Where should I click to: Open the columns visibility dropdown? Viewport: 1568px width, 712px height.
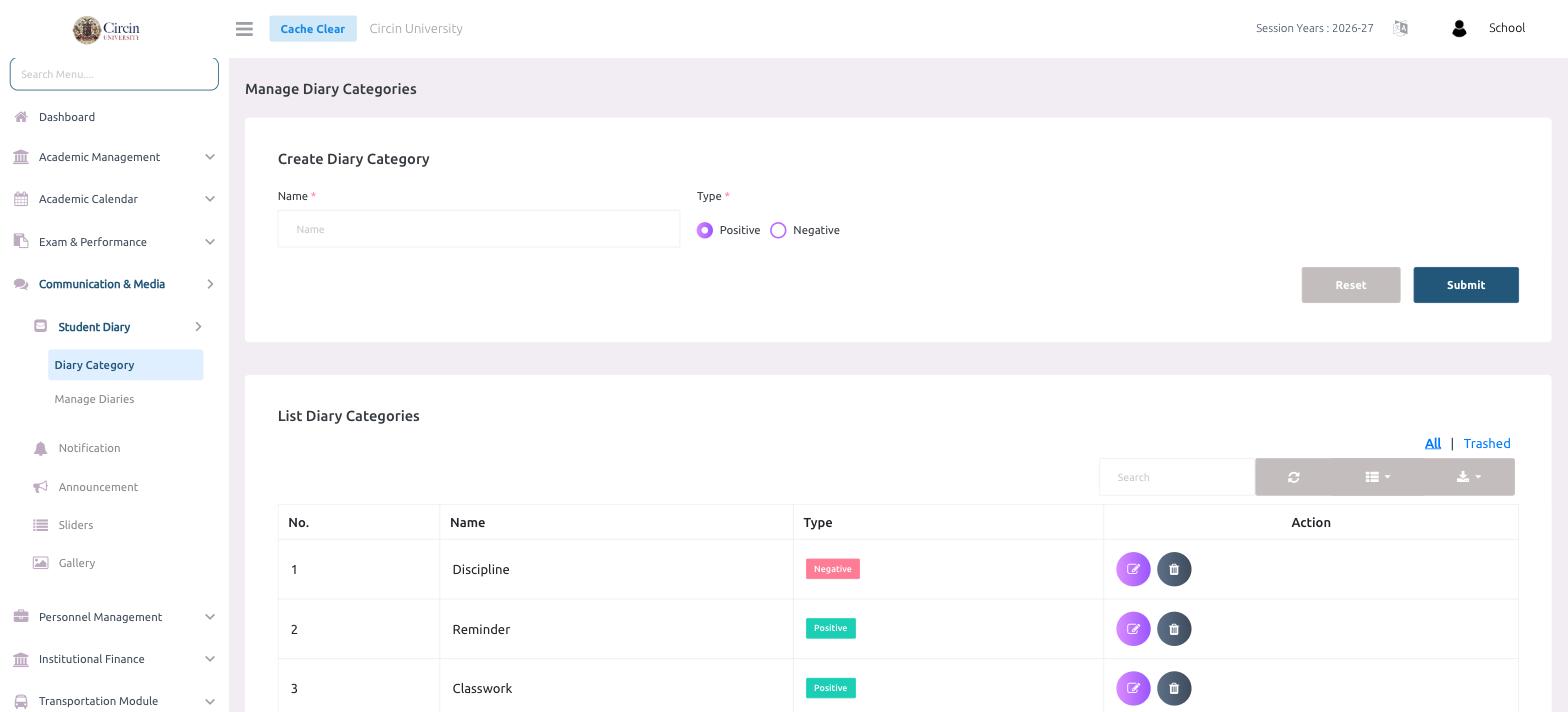(x=1377, y=477)
